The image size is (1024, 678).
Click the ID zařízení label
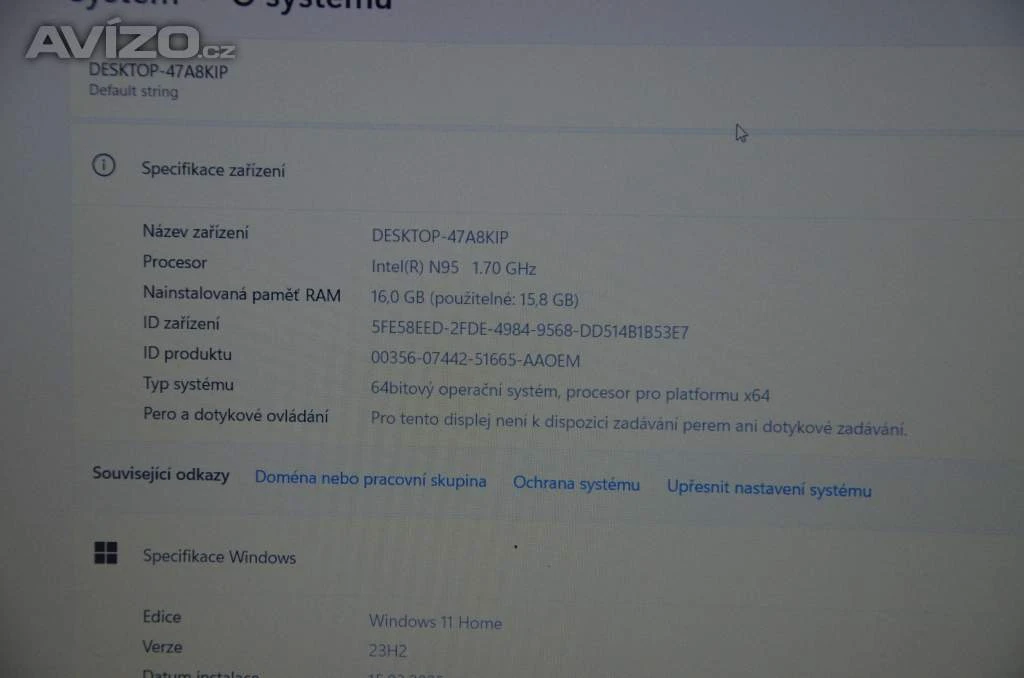(x=181, y=323)
